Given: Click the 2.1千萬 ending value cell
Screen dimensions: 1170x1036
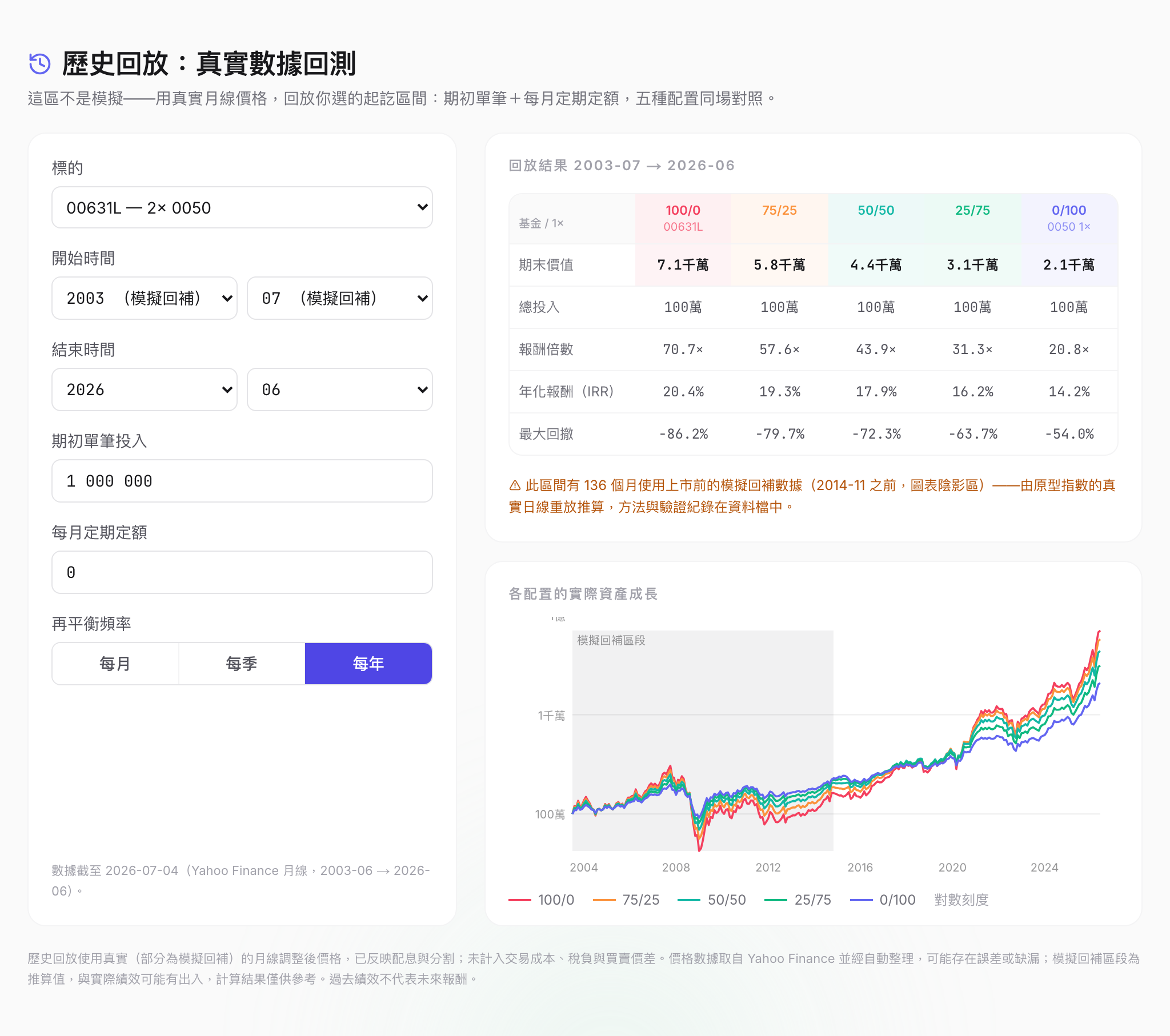Looking at the screenshot, I should (x=1069, y=265).
